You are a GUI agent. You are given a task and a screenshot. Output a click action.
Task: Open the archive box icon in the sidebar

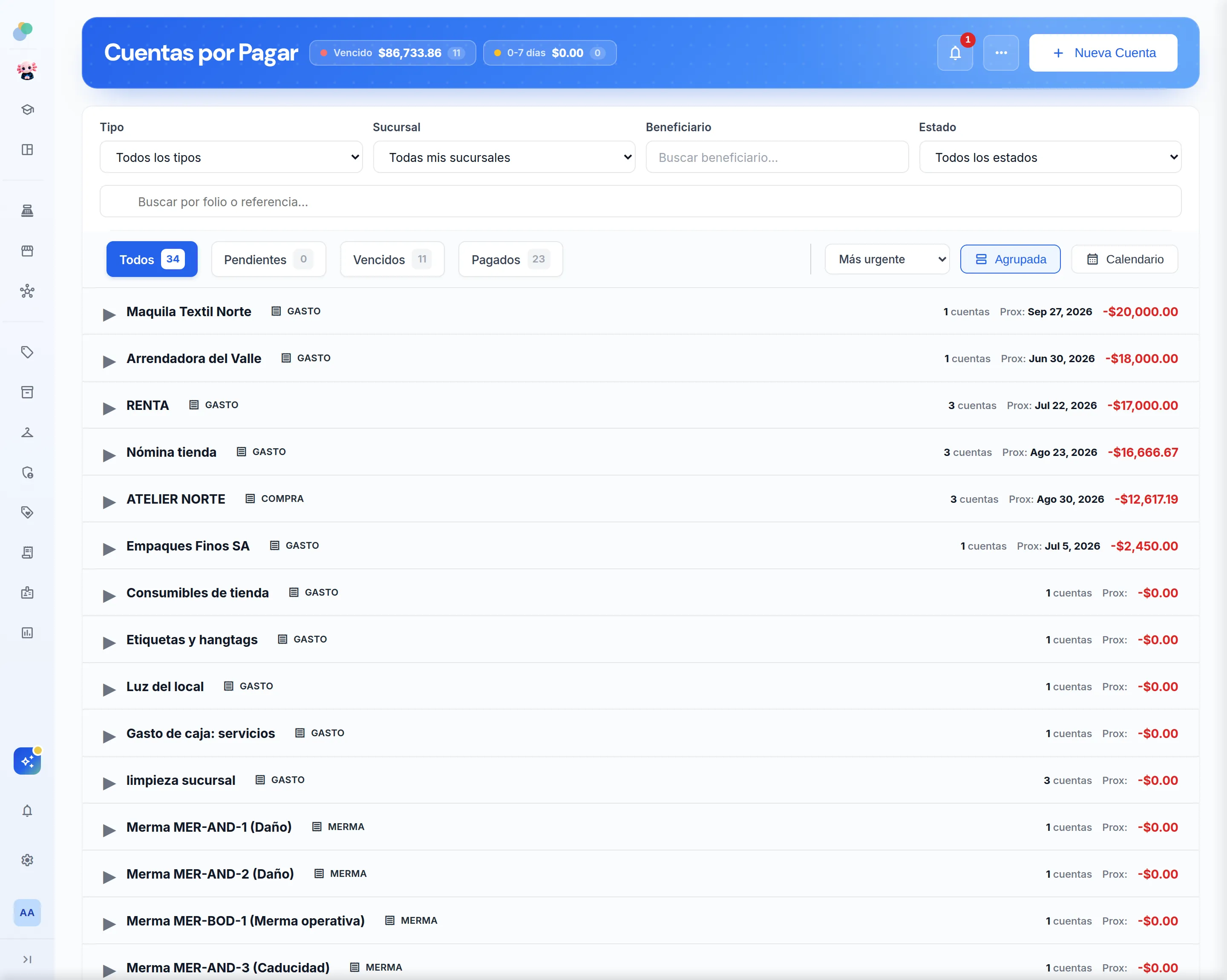click(27, 392)
